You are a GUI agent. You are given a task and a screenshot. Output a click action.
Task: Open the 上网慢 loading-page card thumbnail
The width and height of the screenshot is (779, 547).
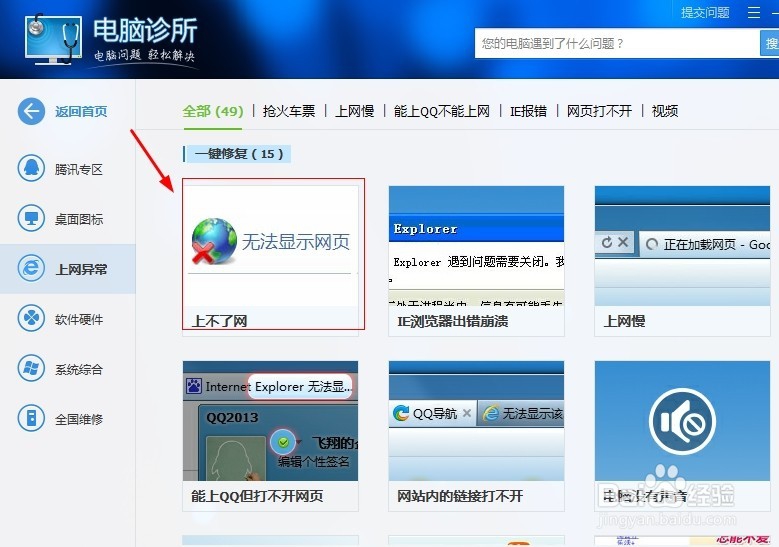682,245
